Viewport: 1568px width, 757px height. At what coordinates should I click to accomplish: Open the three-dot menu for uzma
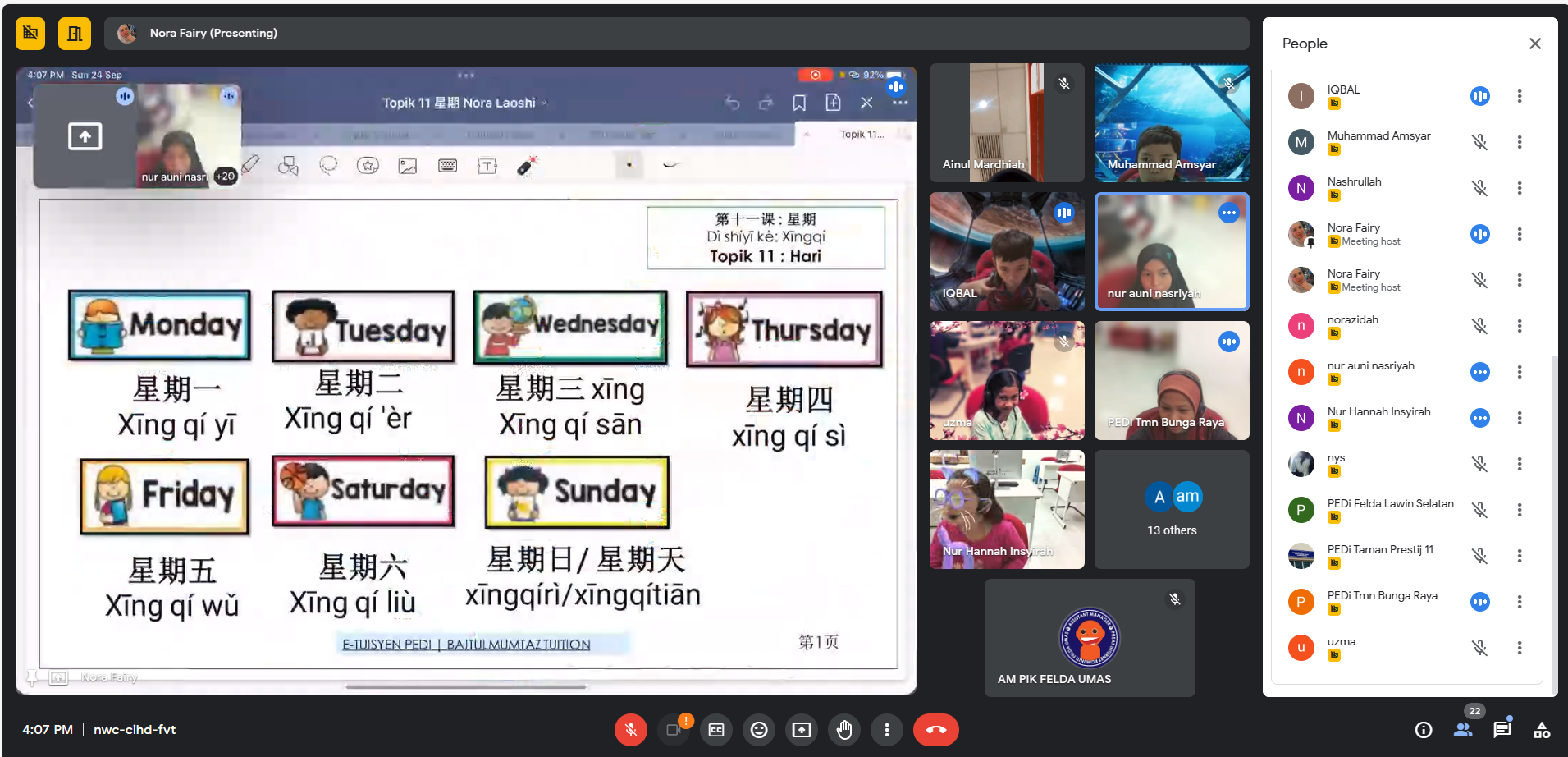pos(1520,648)
